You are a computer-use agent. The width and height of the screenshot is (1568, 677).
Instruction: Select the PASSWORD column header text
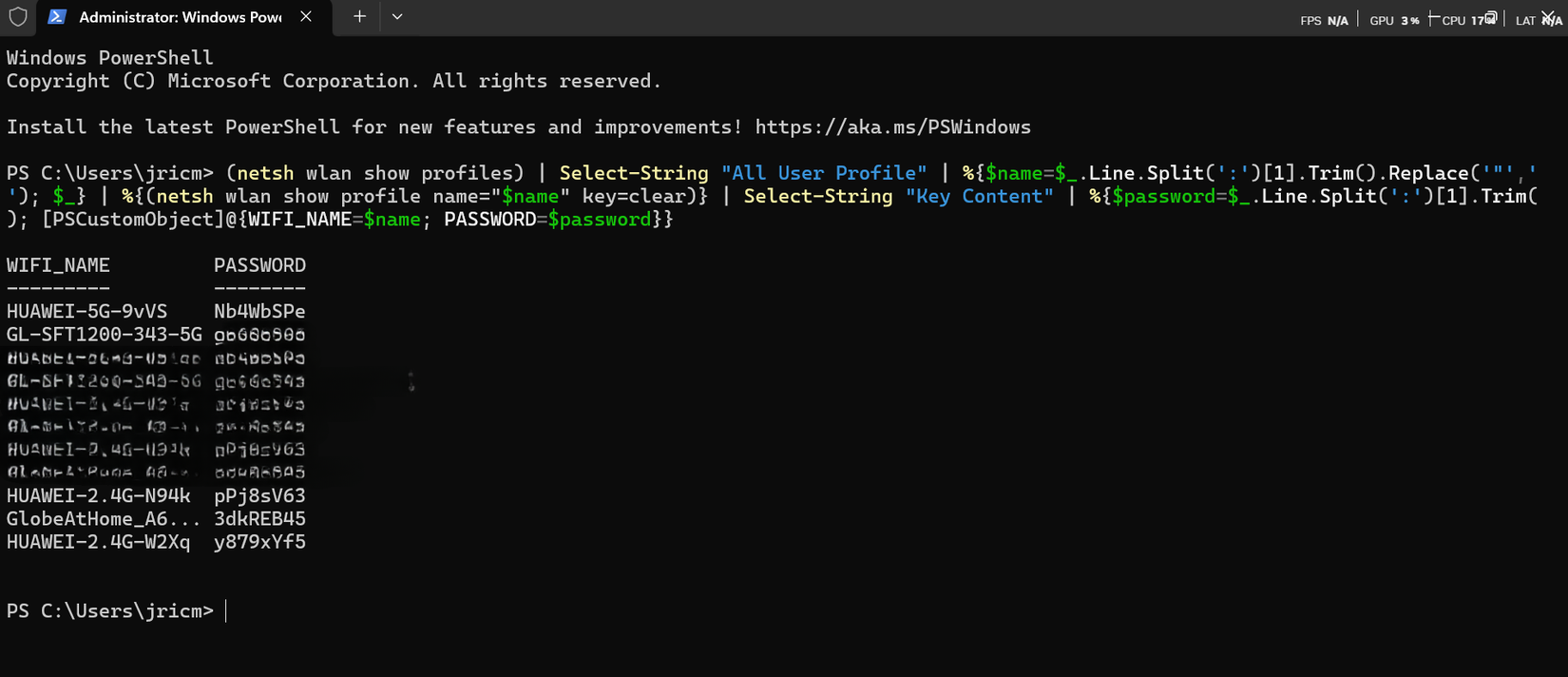259,264
